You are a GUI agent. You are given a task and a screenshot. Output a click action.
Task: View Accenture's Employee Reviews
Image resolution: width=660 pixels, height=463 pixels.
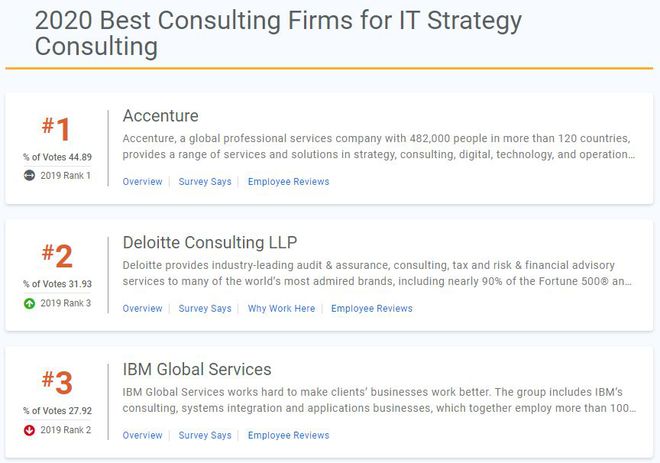[x=288, y=182]
